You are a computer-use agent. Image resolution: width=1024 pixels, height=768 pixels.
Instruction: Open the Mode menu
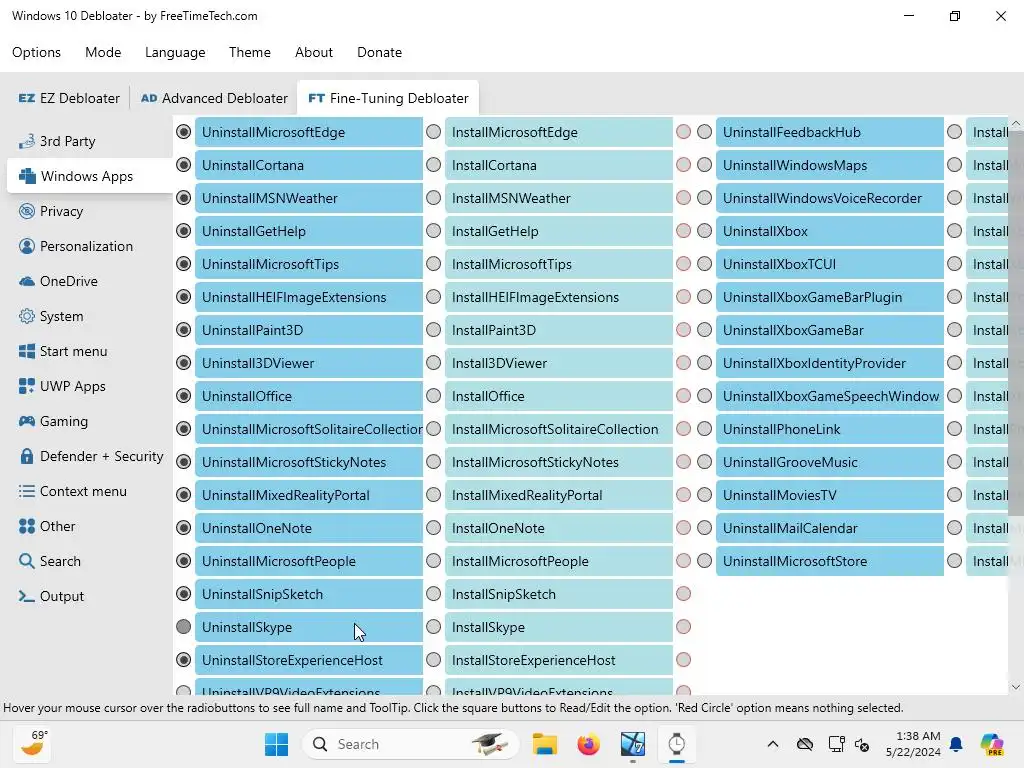point(103,52)
